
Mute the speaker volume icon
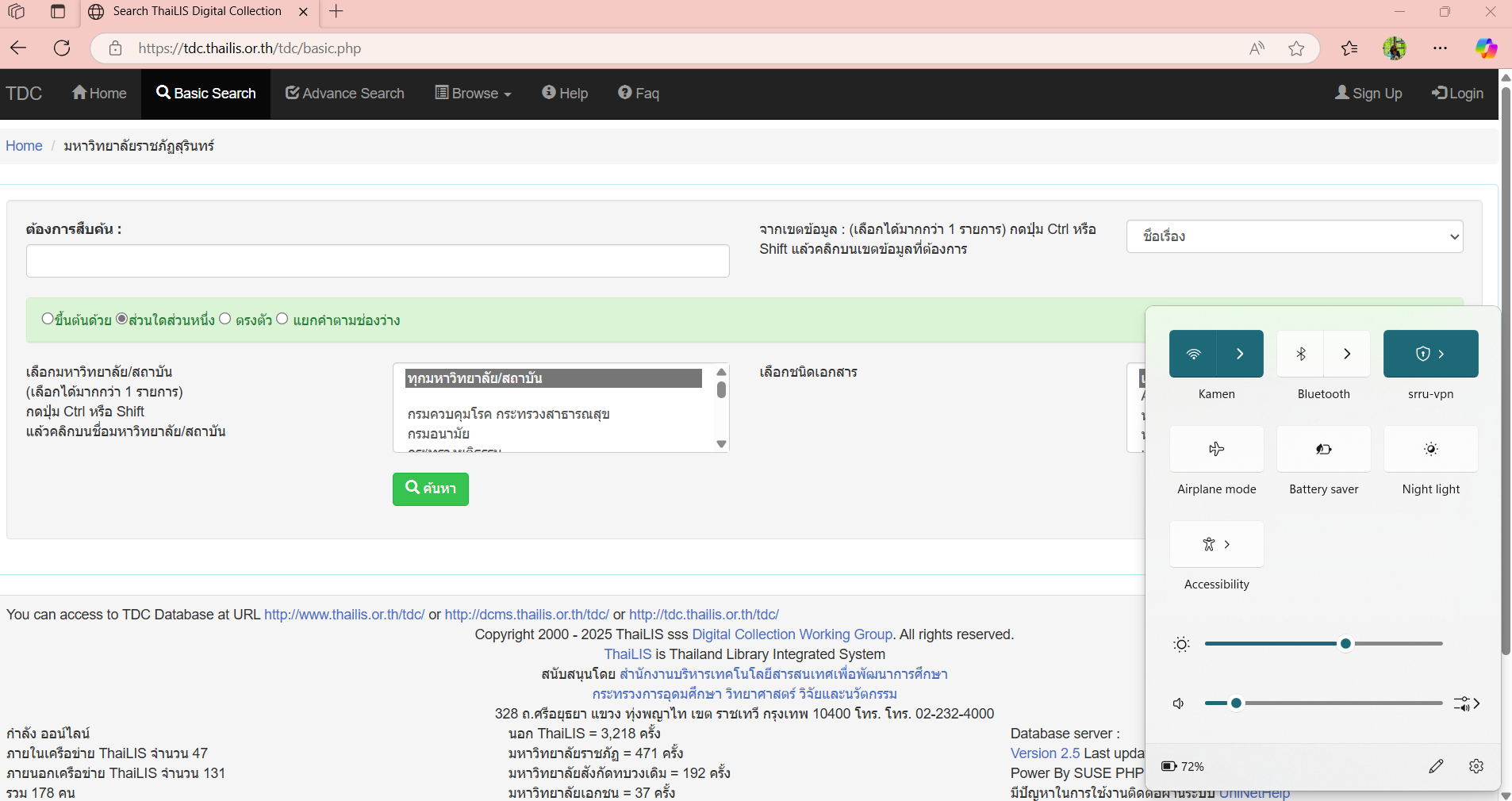pos(1180,703)
